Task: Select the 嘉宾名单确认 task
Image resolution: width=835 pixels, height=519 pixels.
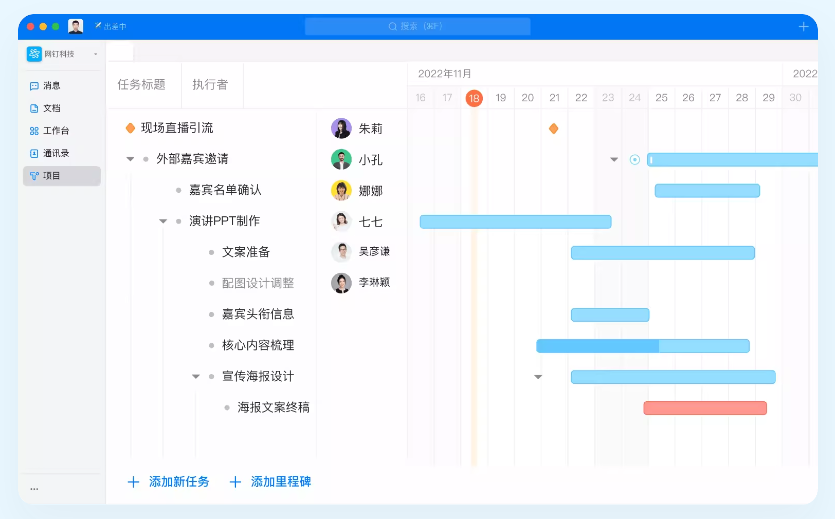Action: click(x=225, y=190)
